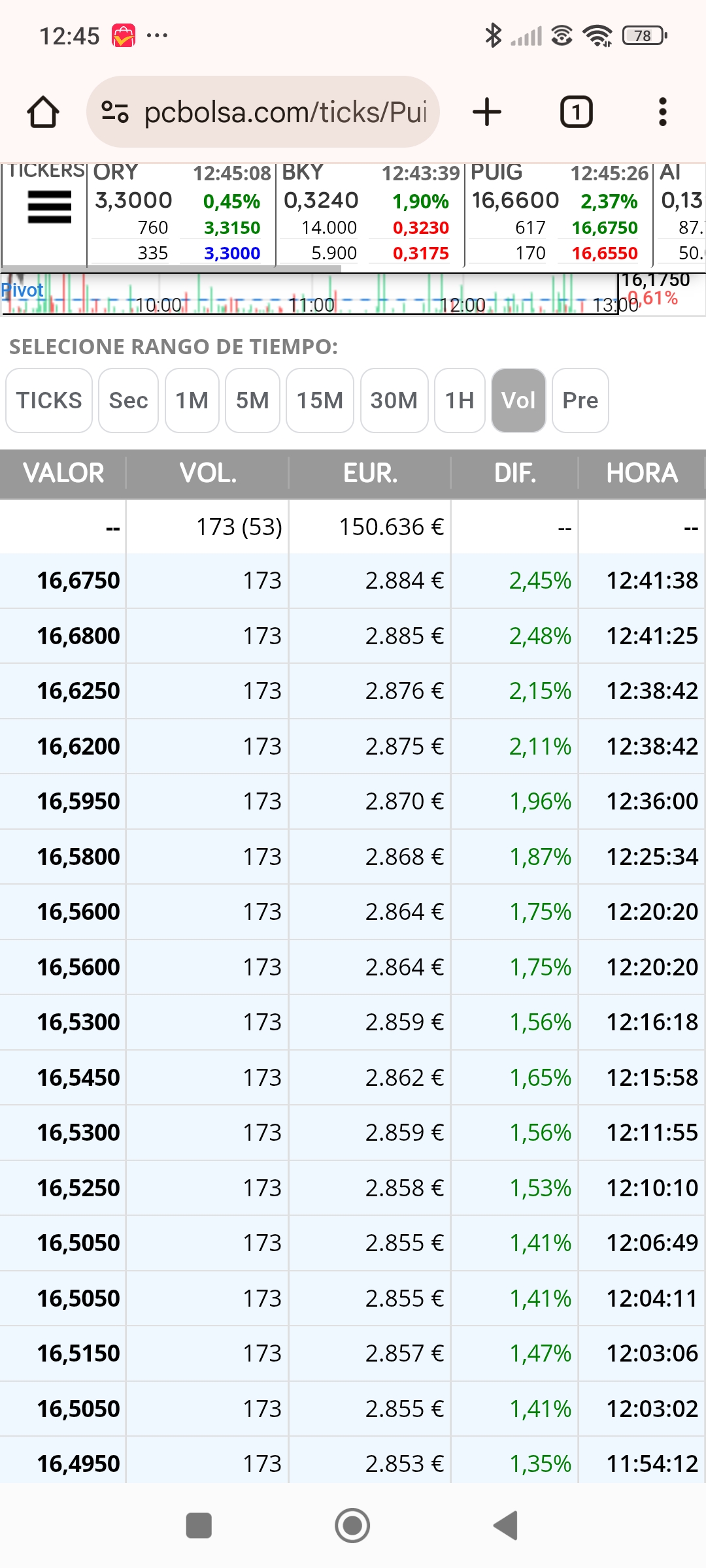Toggle the Vol range option

coord(518,400)
